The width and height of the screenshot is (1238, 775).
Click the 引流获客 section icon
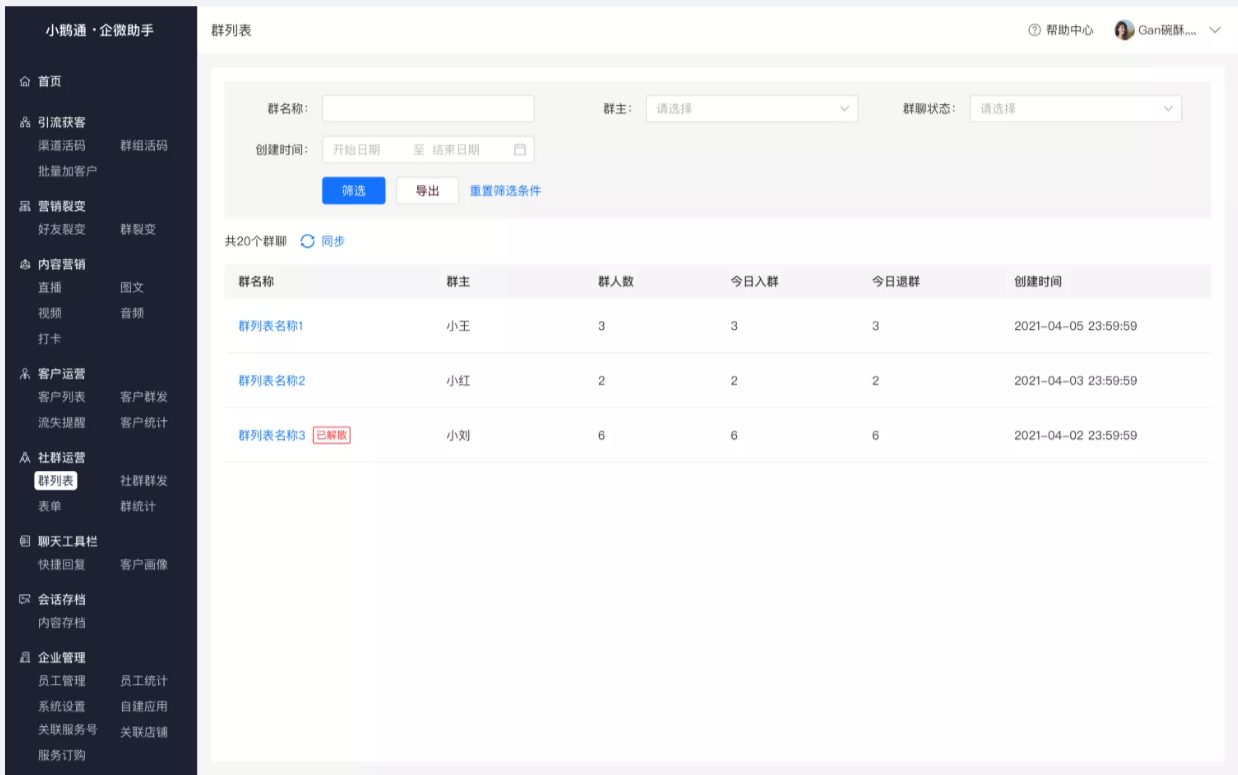coord(26,123)
